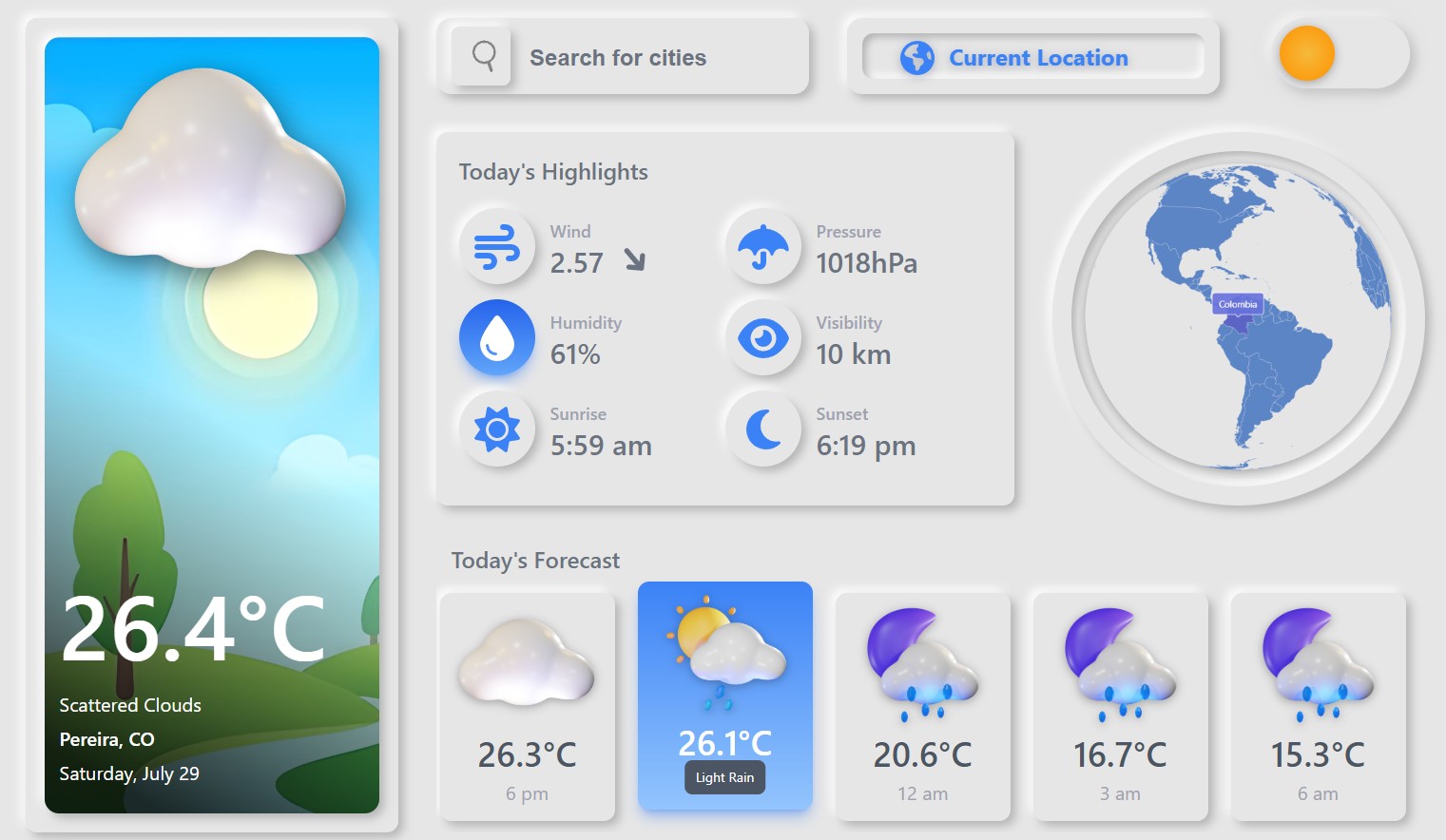Select the highlighted Light Rain forecast card
The width and height of the screenshot is (1446, 840).
pos(725,696)
